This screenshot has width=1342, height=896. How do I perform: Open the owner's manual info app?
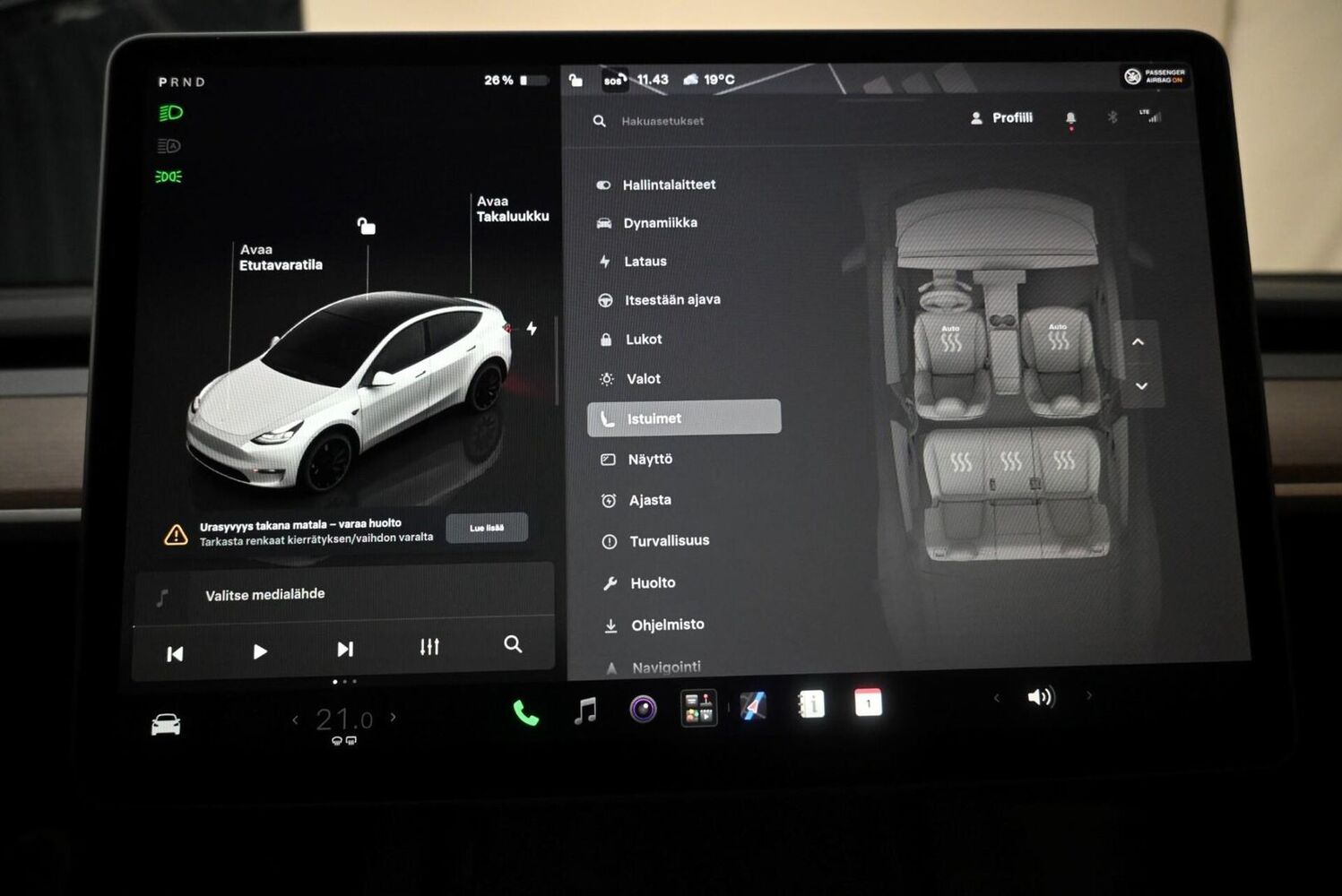[811, 704]
